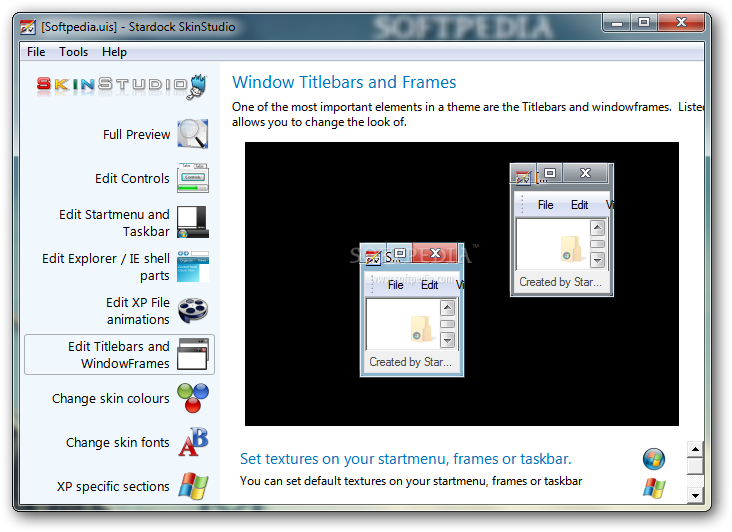Open the Tools menu
This screenshot has width=732, height=532.
click(x=73, y=52)
